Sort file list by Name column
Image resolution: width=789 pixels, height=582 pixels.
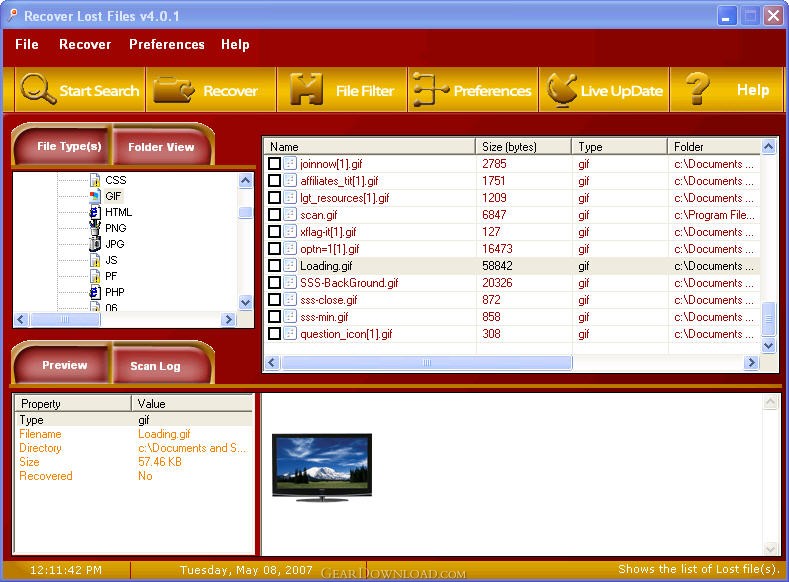point(370,146)
